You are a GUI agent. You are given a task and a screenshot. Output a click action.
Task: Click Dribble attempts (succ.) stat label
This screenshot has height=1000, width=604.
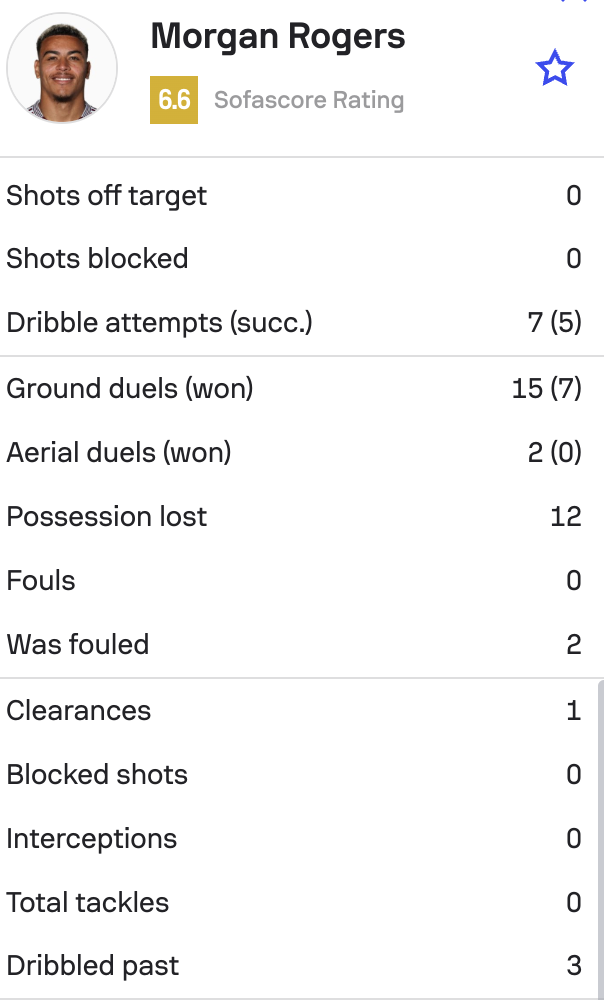(x=159, y=323)
